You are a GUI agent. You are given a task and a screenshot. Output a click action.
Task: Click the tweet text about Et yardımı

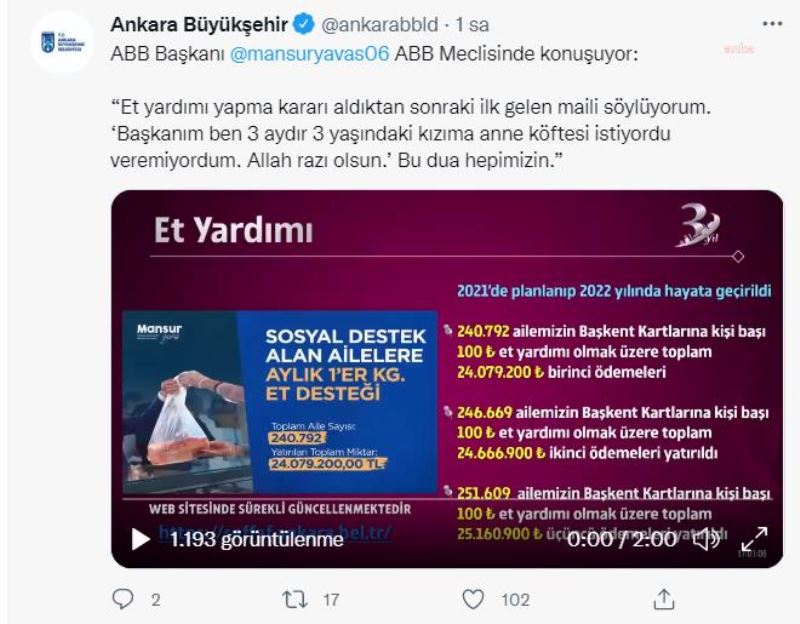[410, 134]
